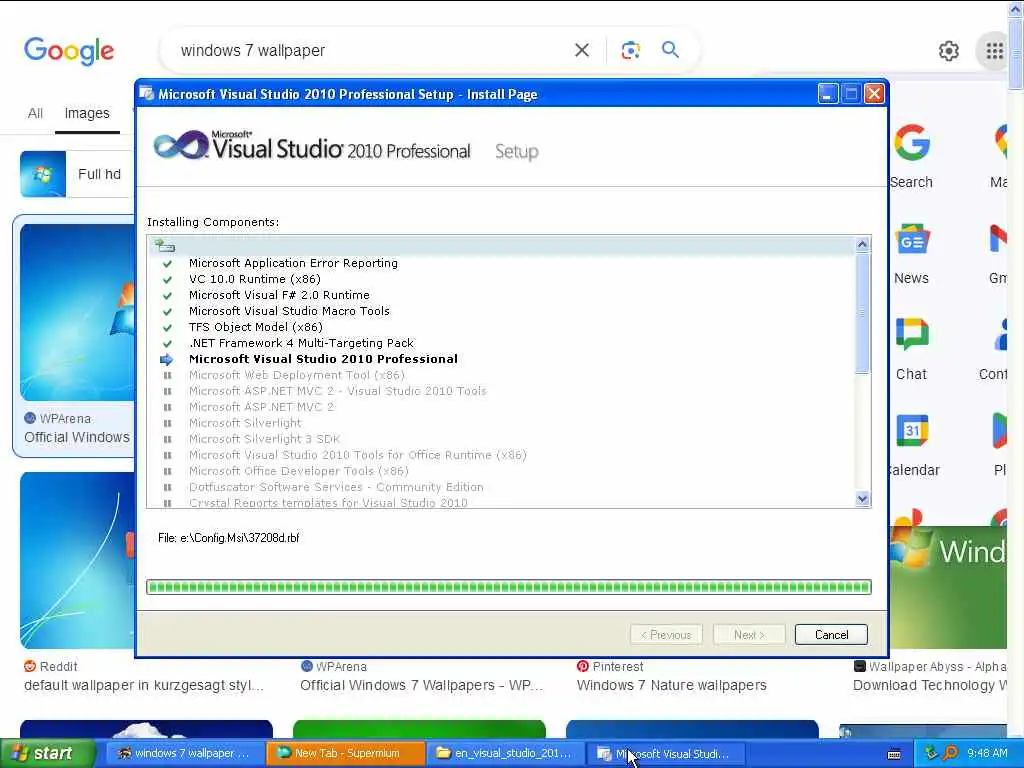Screen dimensions: 1024x768
Task: Click setup icon in installer title bar
Action: (x=147, y=94)
